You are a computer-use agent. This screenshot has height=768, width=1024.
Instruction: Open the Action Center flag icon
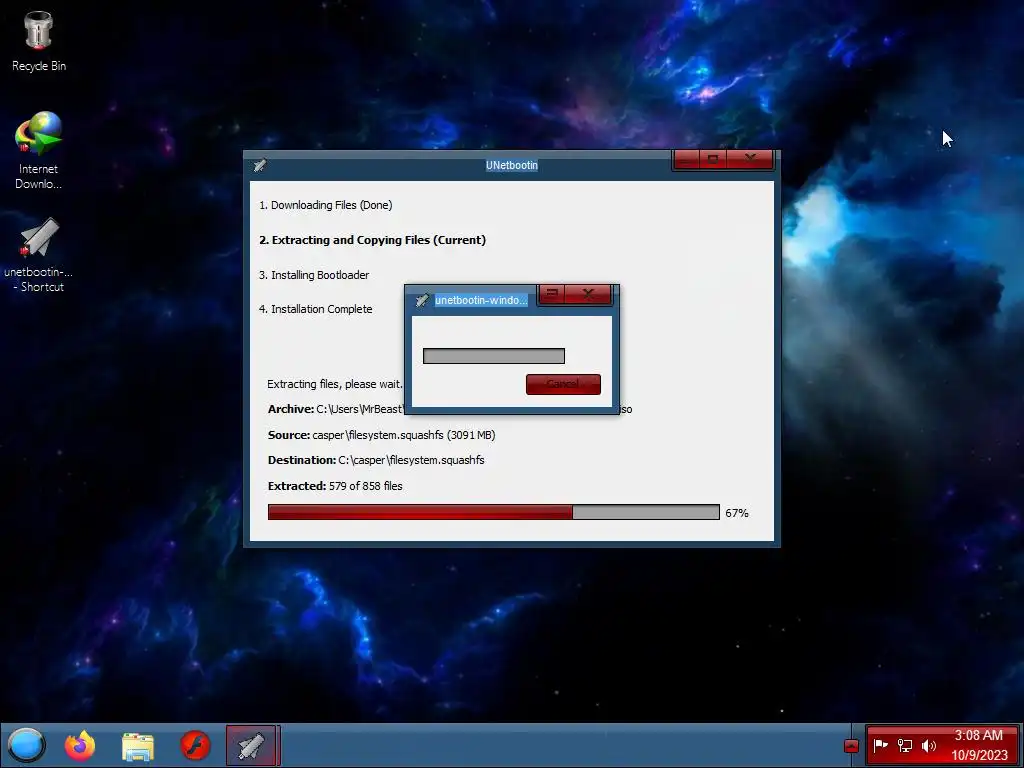tap(880, 745)
